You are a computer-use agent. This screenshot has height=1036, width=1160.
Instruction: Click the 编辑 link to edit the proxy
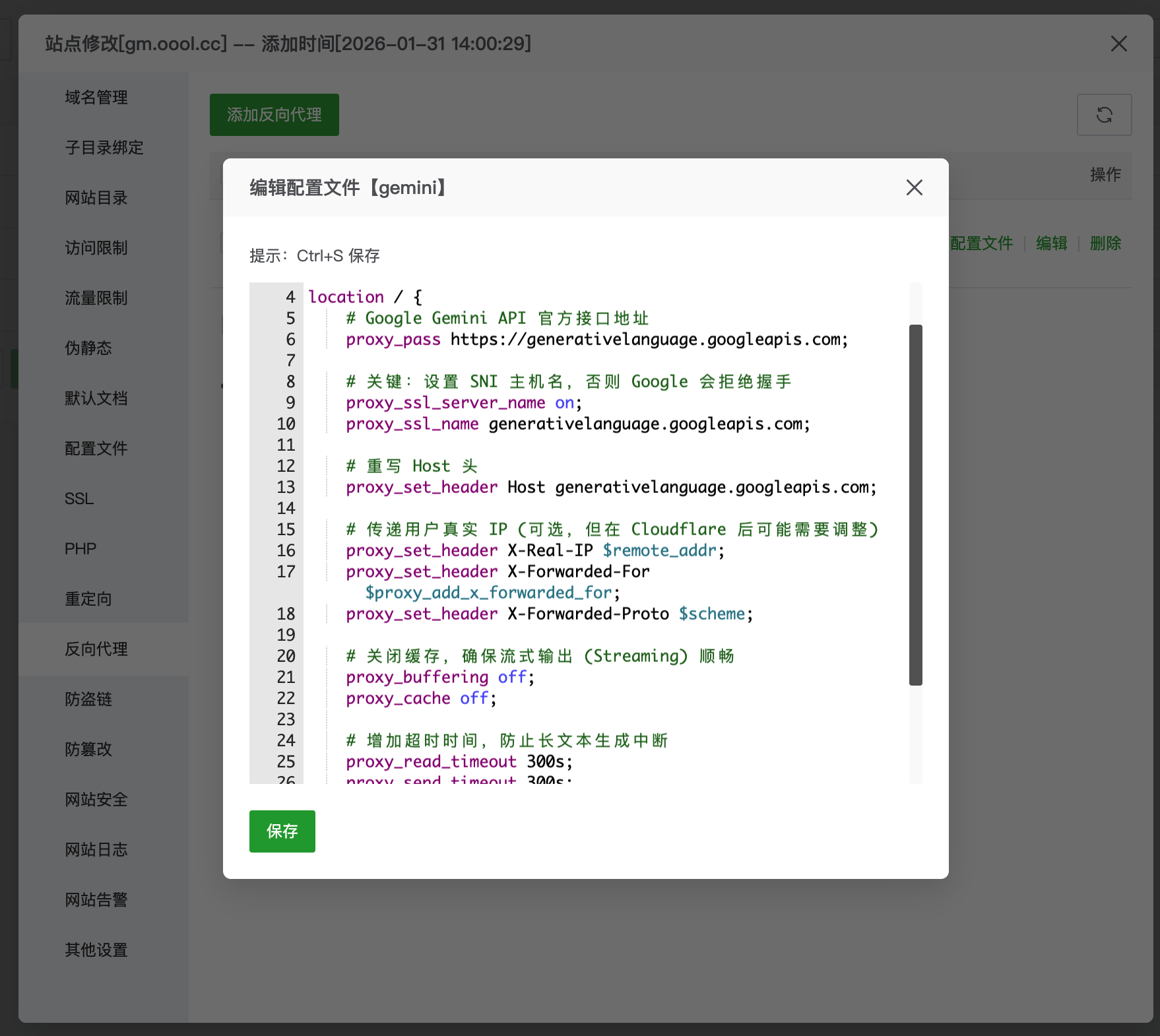point(1052,243)
